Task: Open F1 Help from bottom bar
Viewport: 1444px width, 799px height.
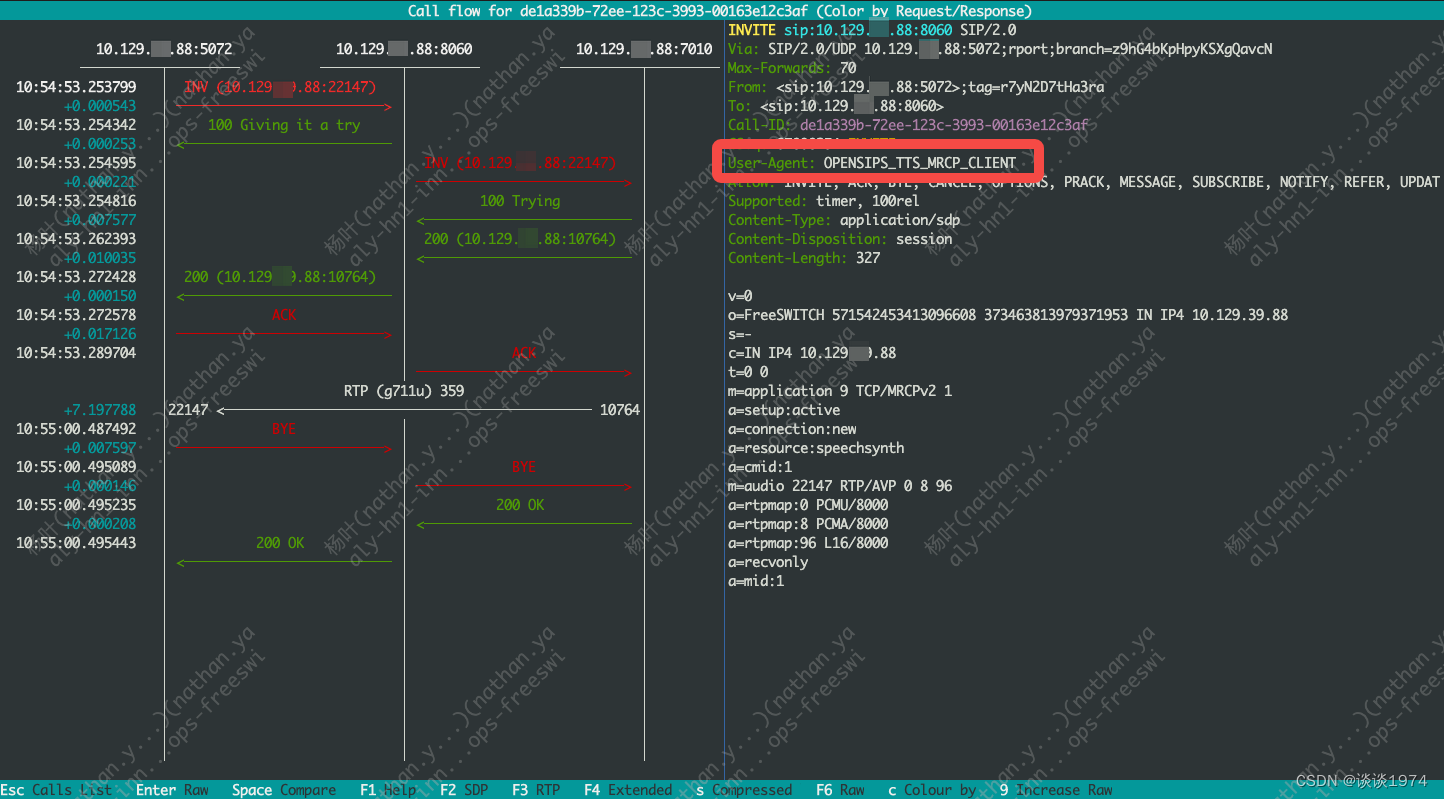Action: [388, 790]
